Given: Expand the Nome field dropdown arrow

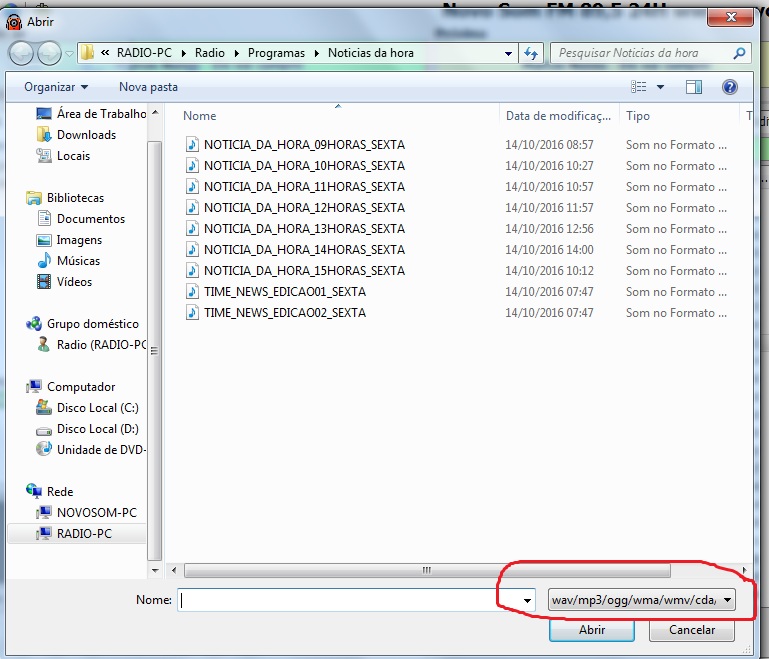Looking at the screenshot, I should tap(527, 600).
